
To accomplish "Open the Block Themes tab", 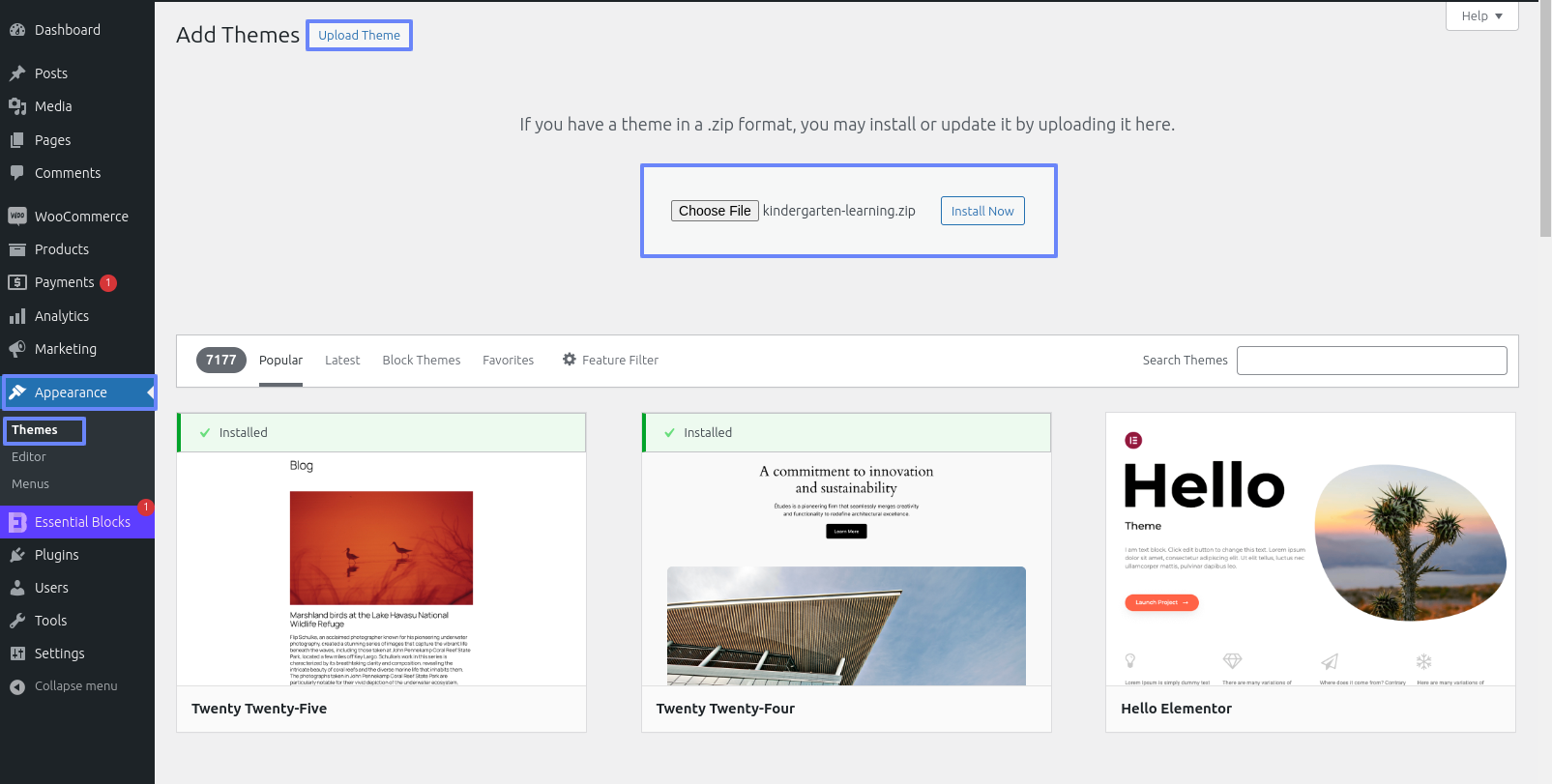I will click(x=422, y=361).
